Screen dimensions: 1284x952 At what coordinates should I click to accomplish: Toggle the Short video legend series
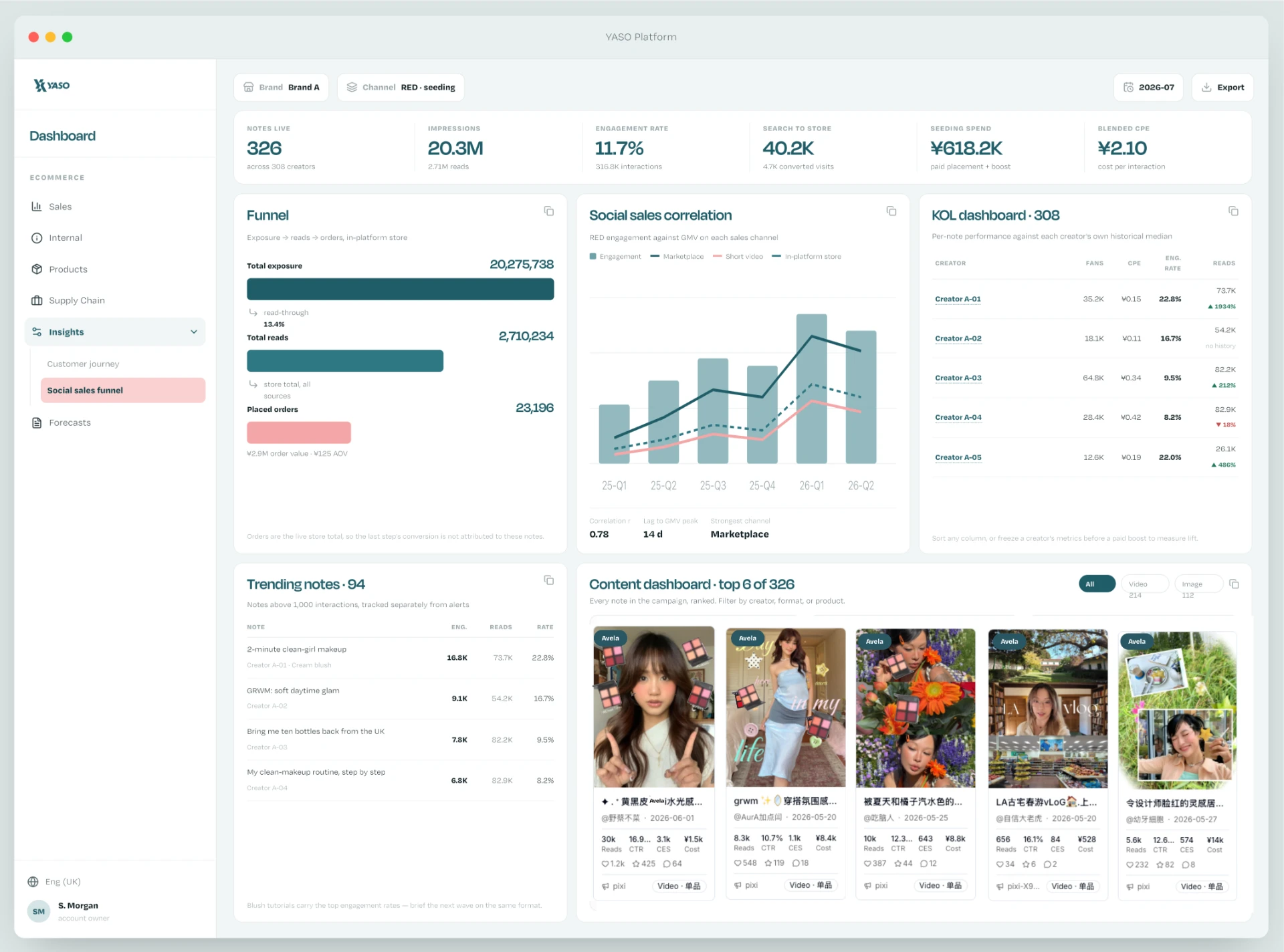coord(738,257)
